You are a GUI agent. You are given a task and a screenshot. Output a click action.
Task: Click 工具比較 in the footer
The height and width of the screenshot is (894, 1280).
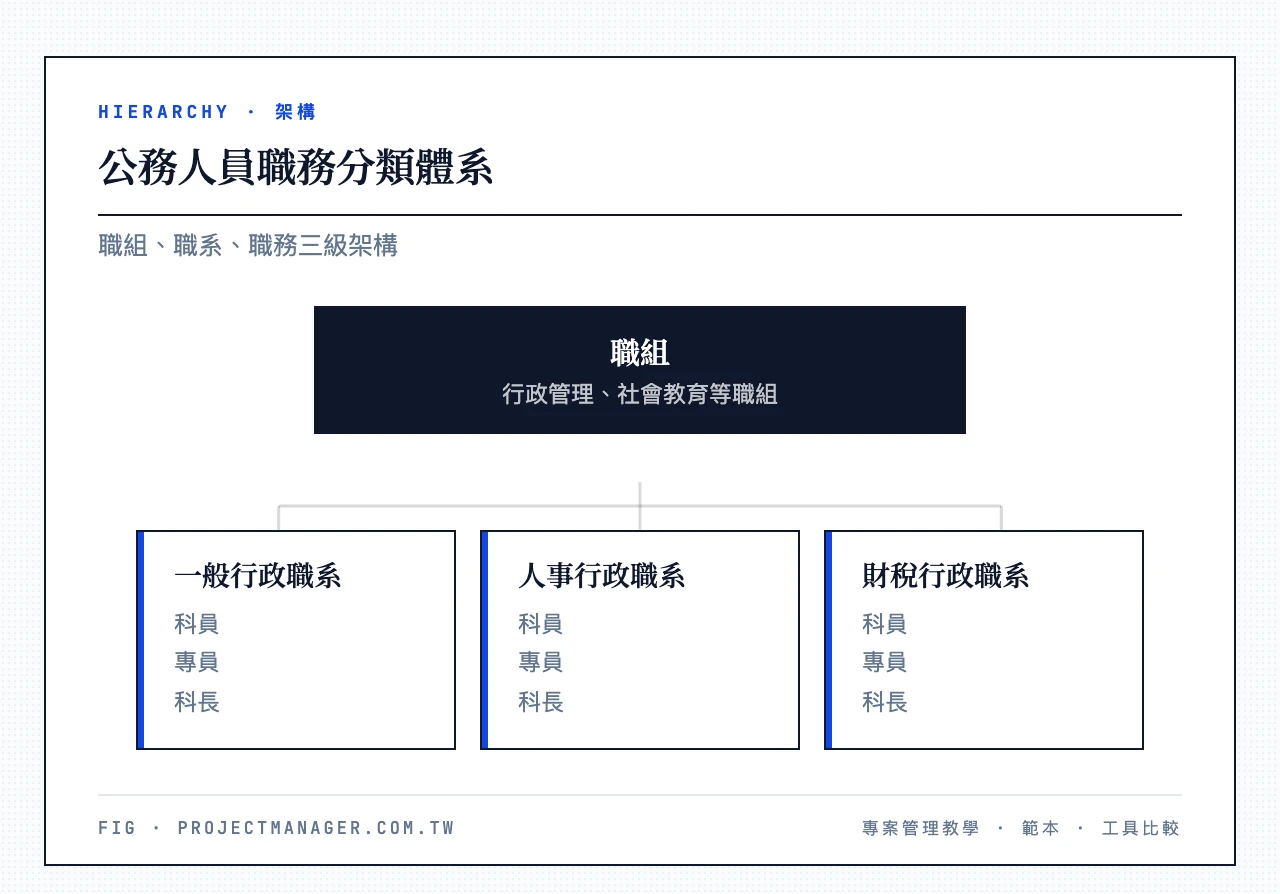coord(1141,828)
